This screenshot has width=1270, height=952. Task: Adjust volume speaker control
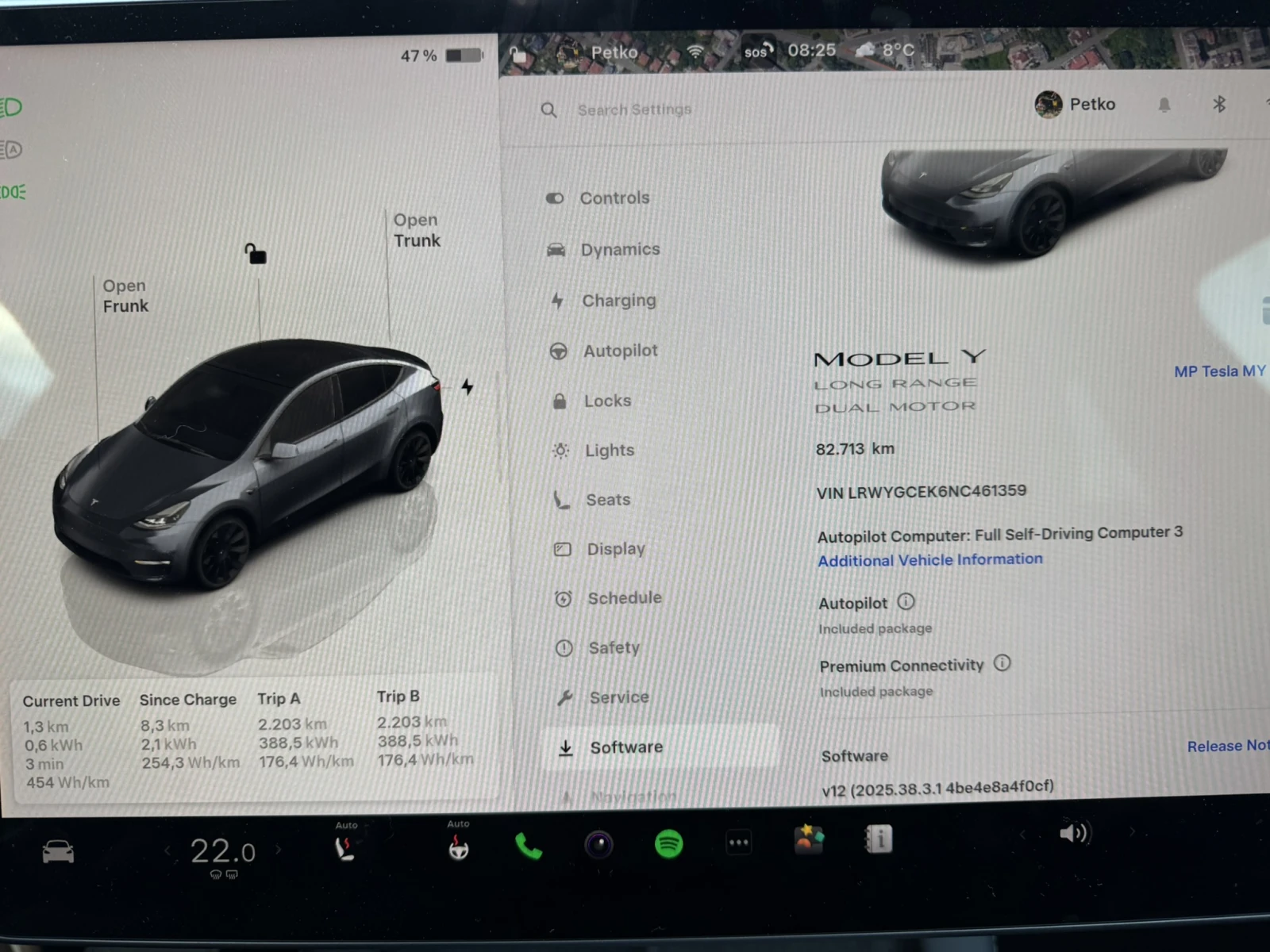(1075, 833)
